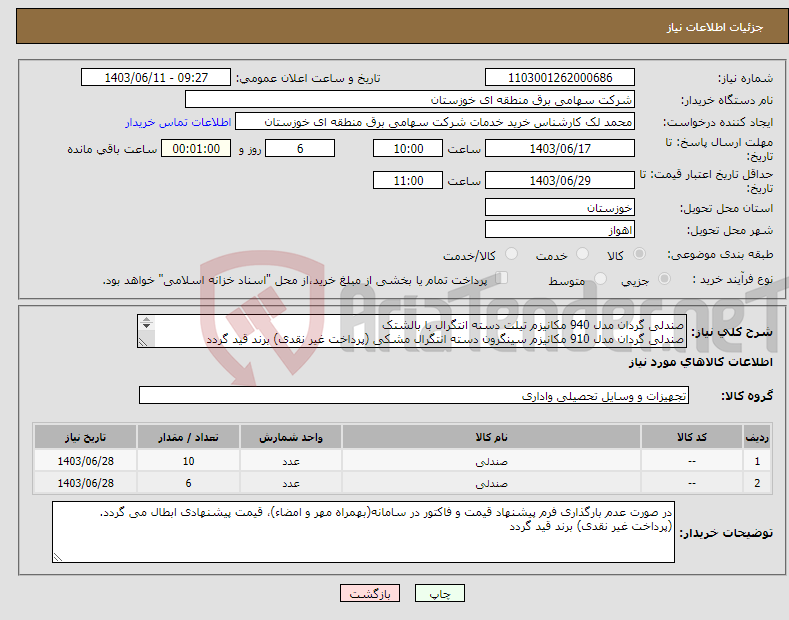Click صندلی name in row 1
The image size is (789, 620).
tap(491, 461)
